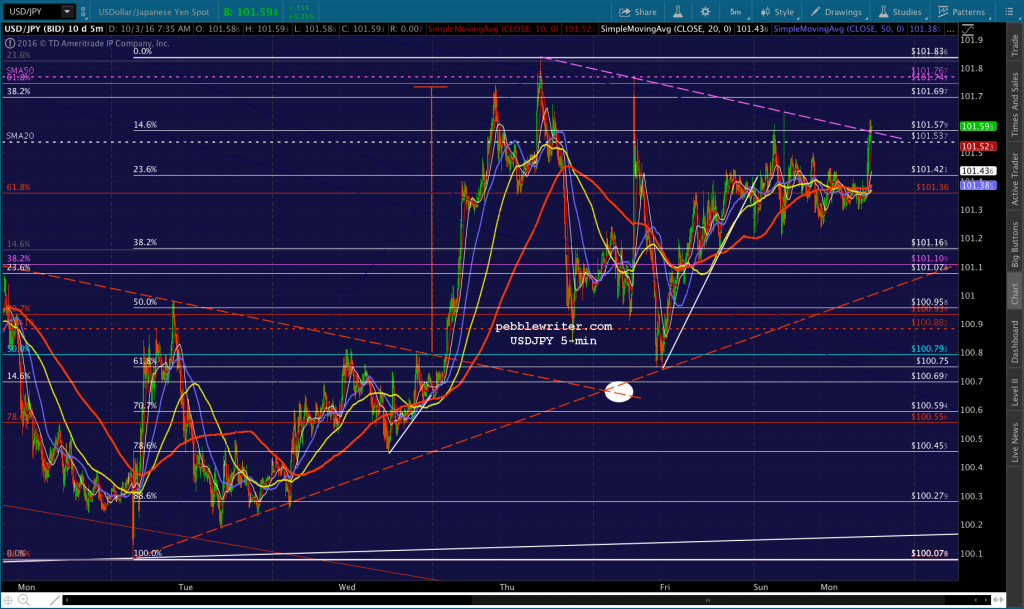Viewport: 1024px width, 609px height.
Task: Click SimpleMovingAvg (CLOSE, 20, 0) study label
Action: [x=665, y=29]
